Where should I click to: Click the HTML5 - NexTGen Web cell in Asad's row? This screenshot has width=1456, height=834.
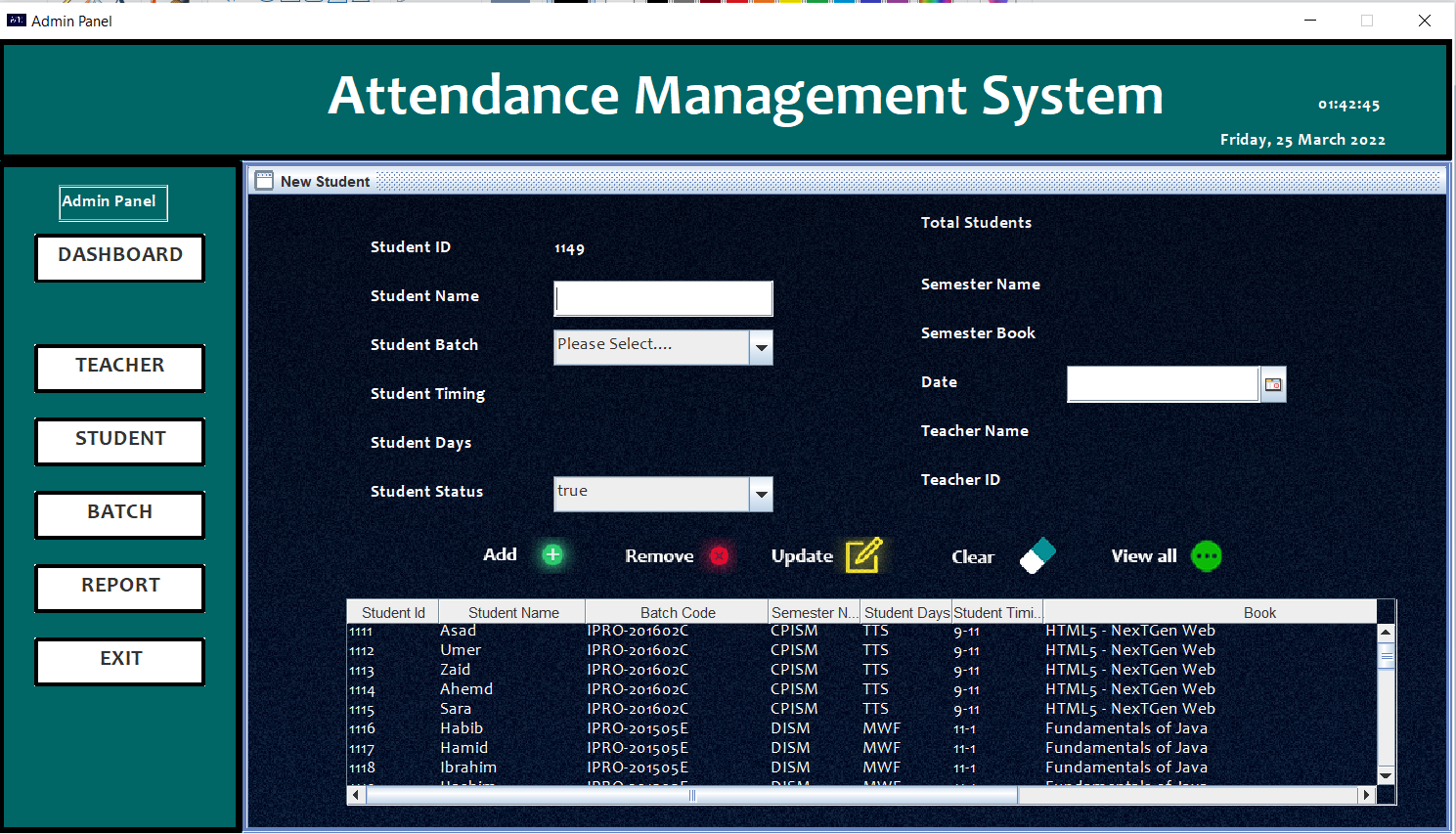[1210, 631]
